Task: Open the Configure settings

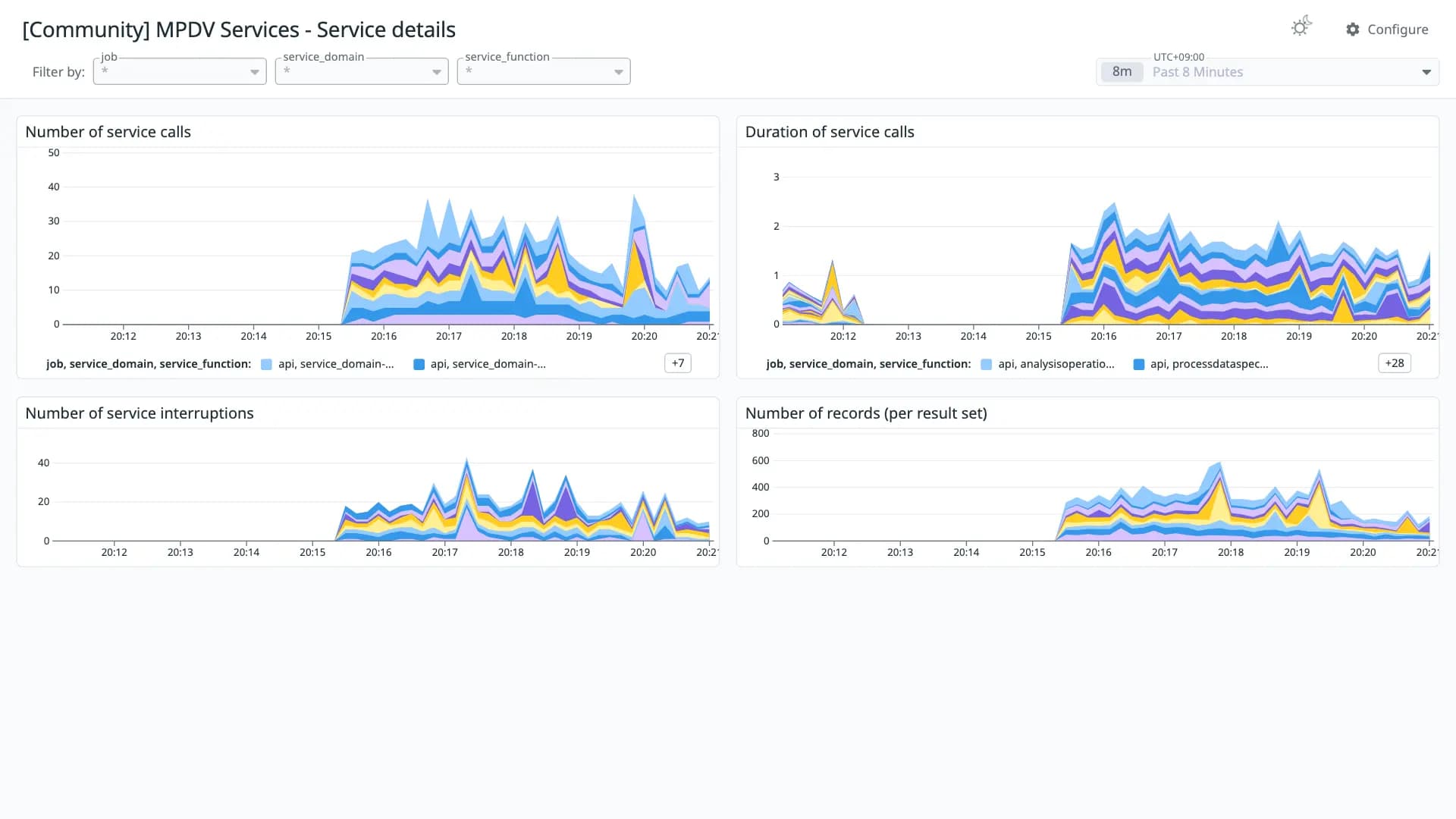Action: 1387,30
